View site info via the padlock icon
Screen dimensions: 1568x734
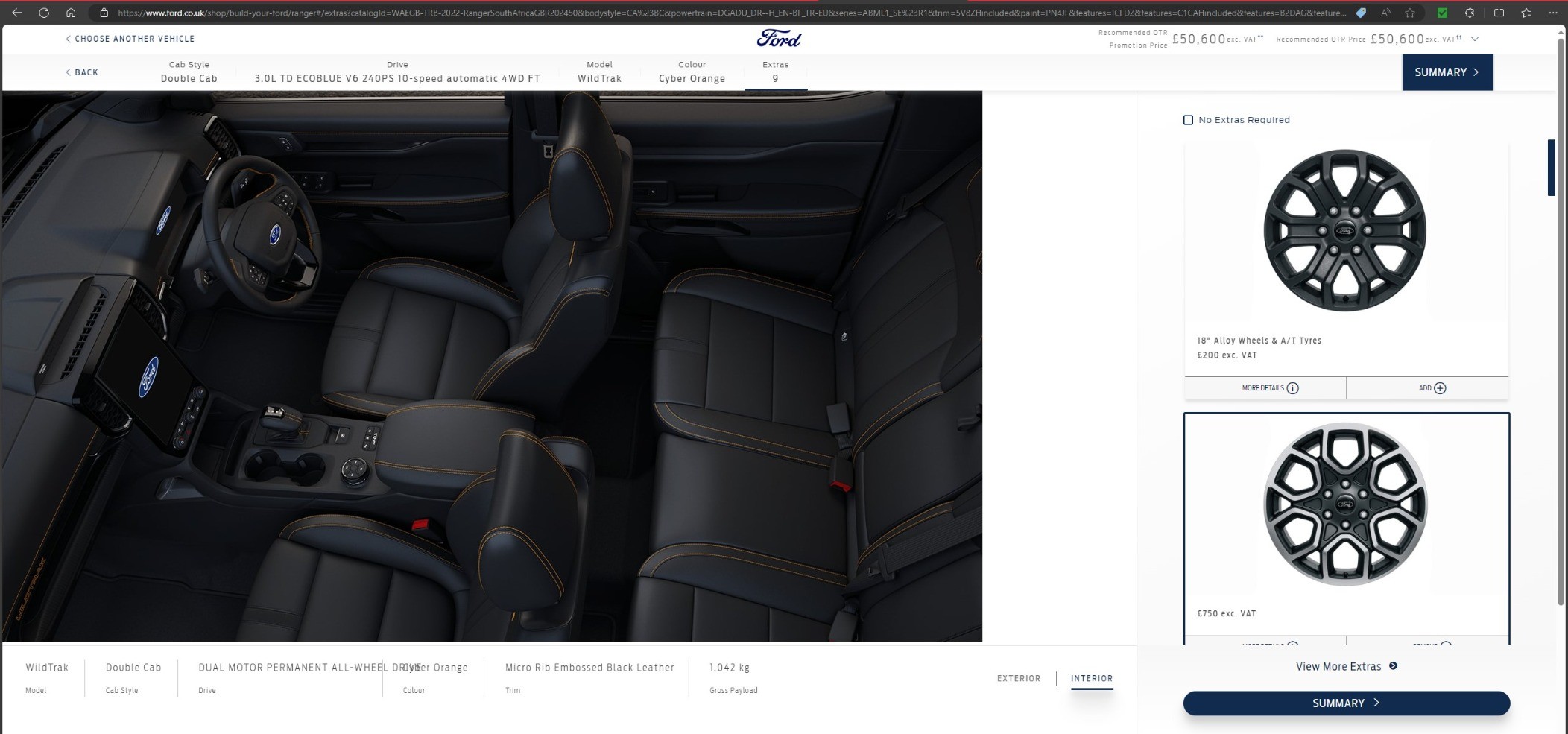[x=104, y=13]
